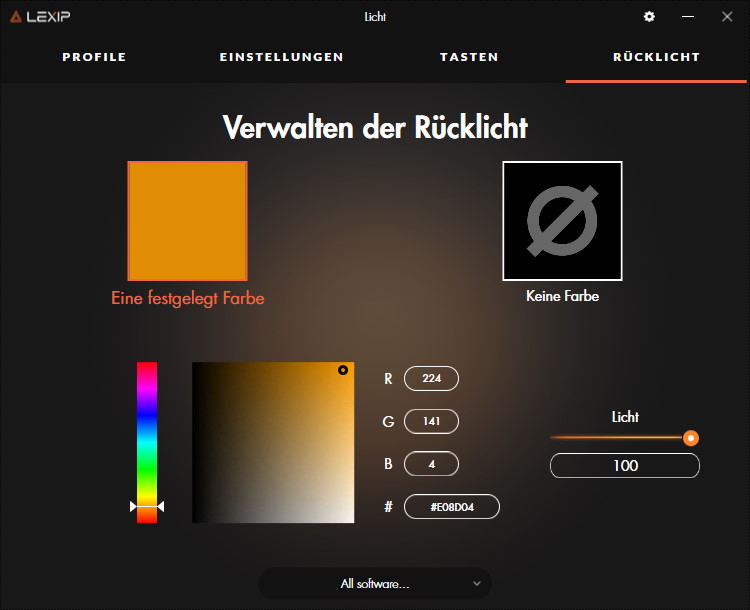Select the Keine Farbe crossed-circle icon
750x610 pixels.
[x=562, y=221]
